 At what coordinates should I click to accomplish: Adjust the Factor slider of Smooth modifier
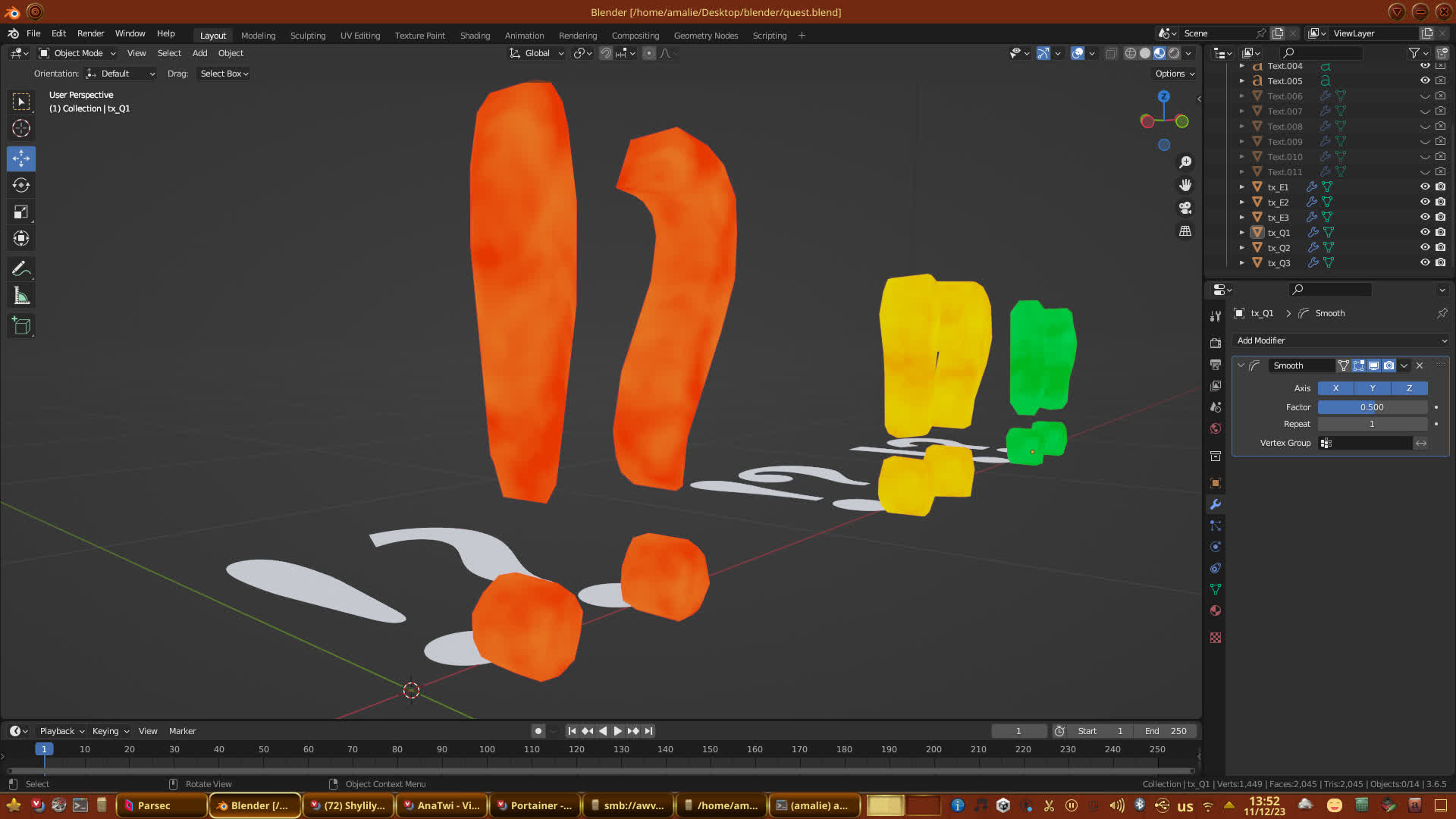(x=1372, y=407)
